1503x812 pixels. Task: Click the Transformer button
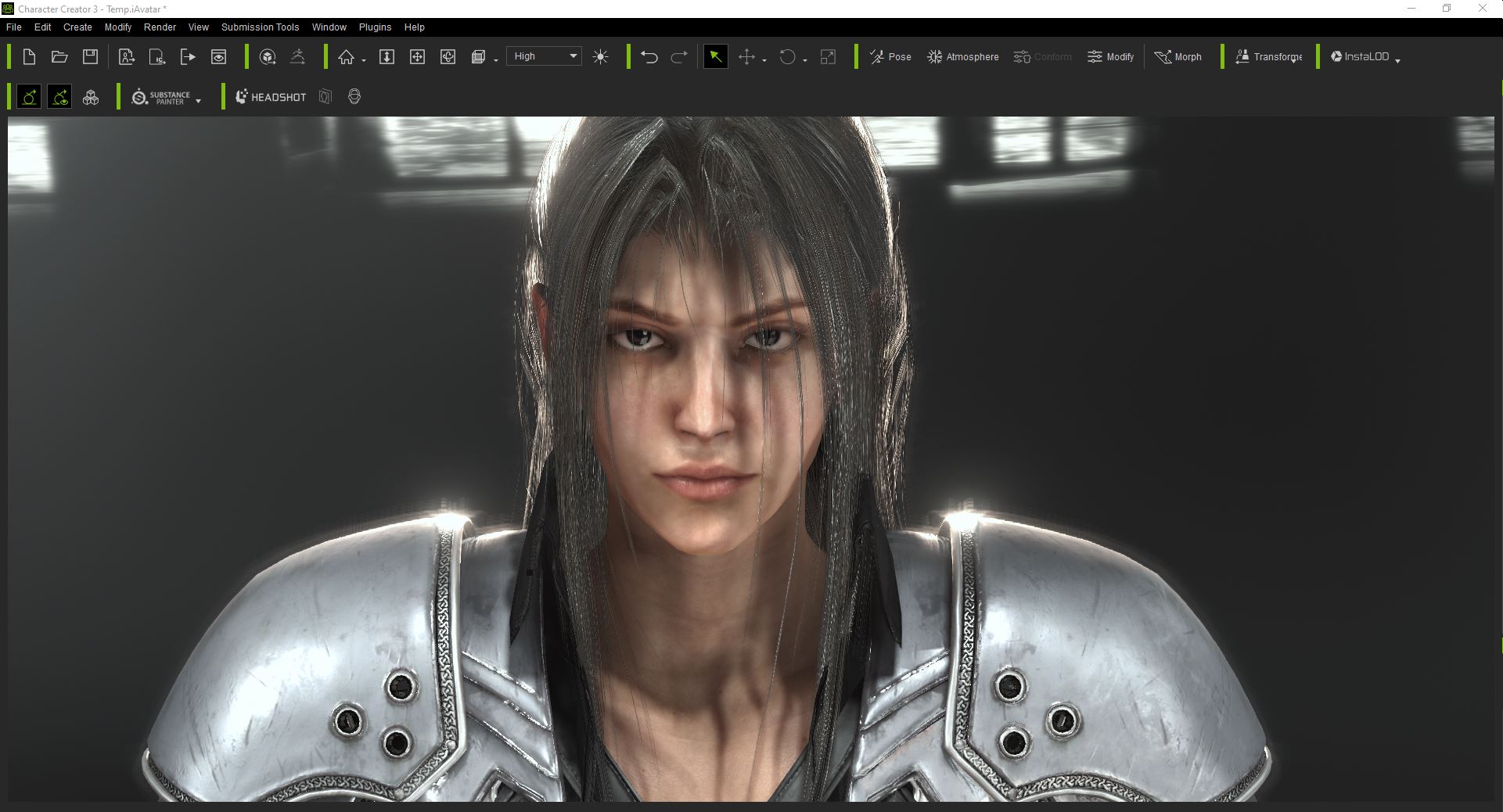(1268, 56)
